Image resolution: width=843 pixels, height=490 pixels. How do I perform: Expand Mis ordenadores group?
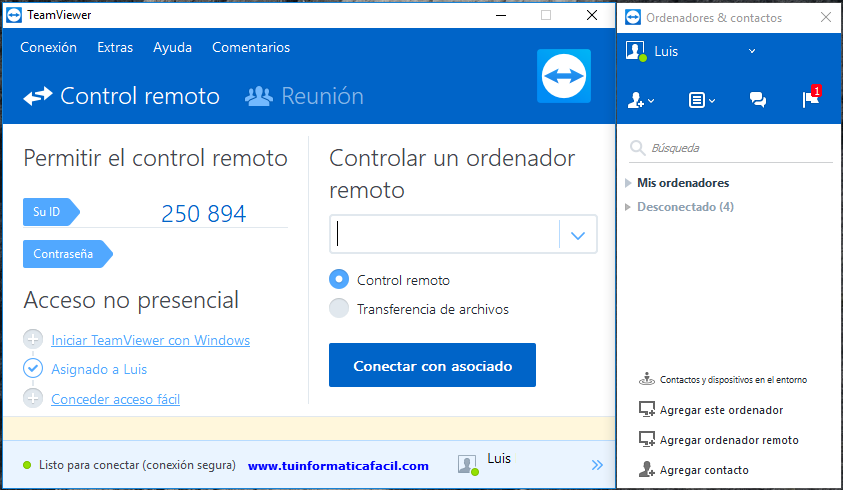(627, 183)
